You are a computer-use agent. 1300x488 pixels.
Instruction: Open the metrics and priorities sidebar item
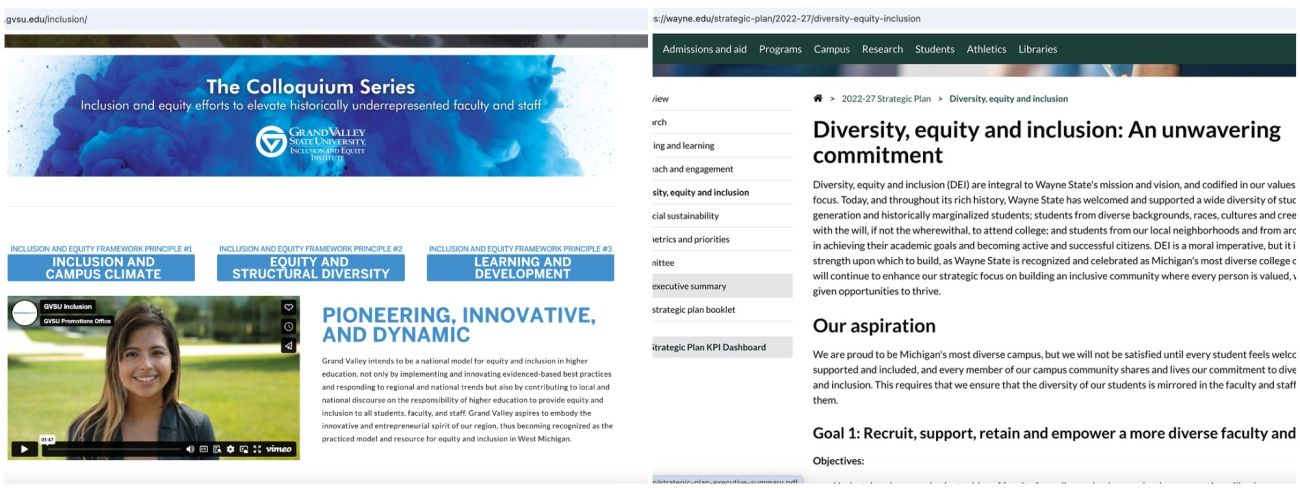click(722, 239)
